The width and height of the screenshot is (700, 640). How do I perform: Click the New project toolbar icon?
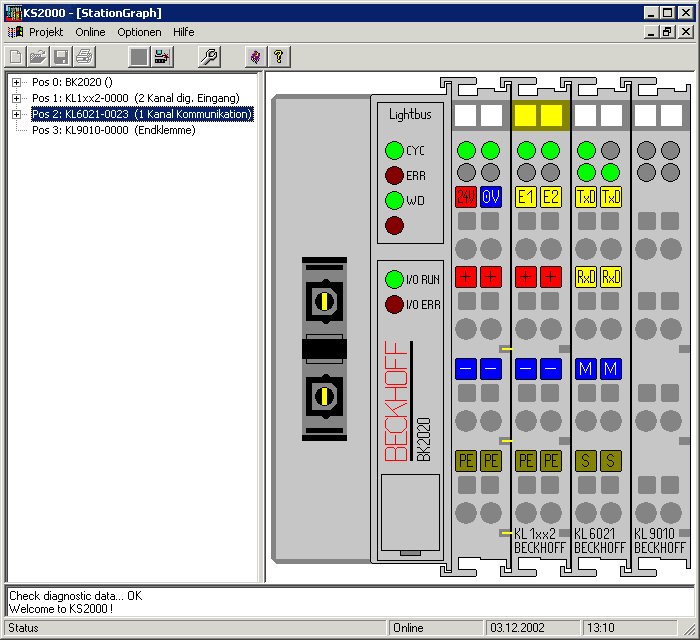[16, 57]
